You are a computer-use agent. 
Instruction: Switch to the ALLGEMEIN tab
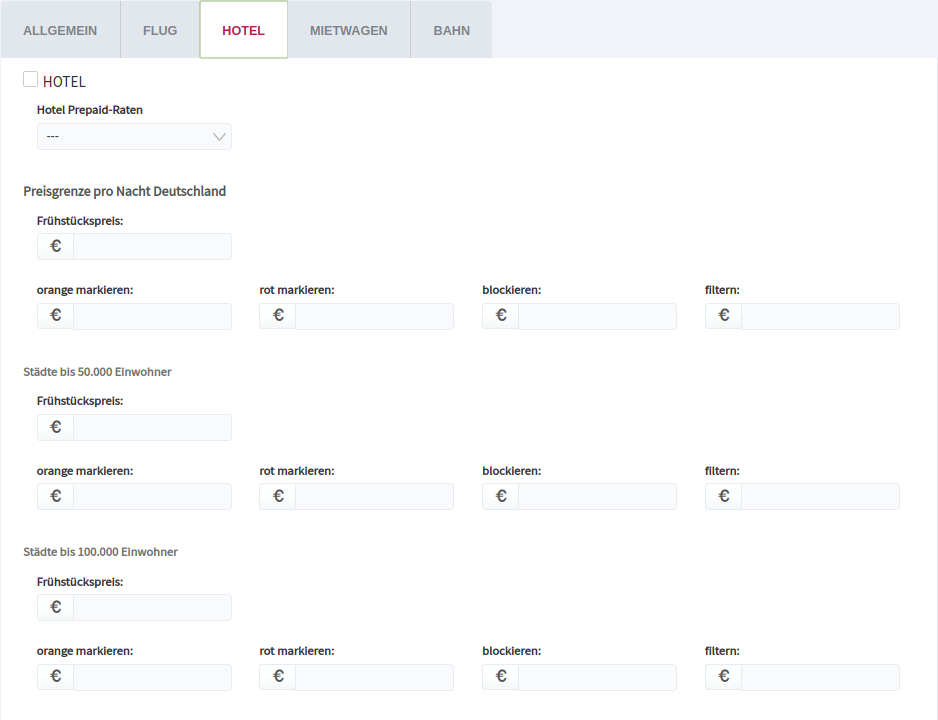coord(60,30)
